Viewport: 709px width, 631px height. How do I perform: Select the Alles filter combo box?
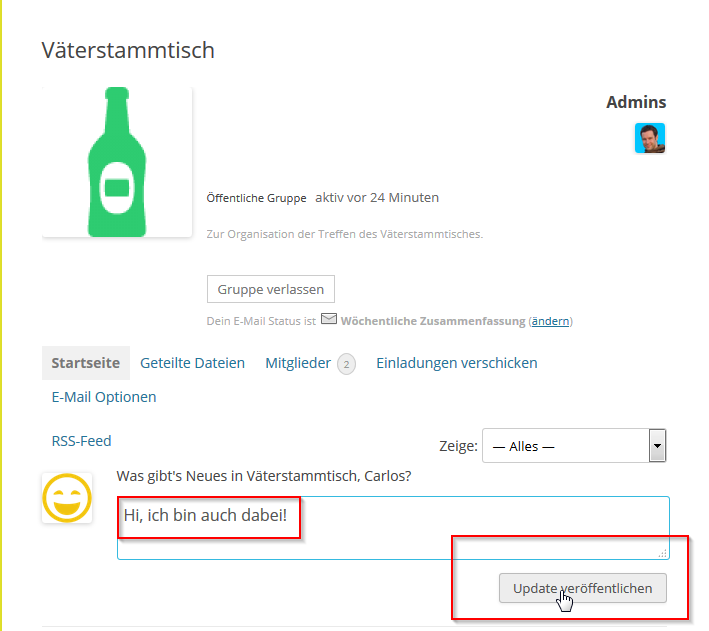click(574, 446)
